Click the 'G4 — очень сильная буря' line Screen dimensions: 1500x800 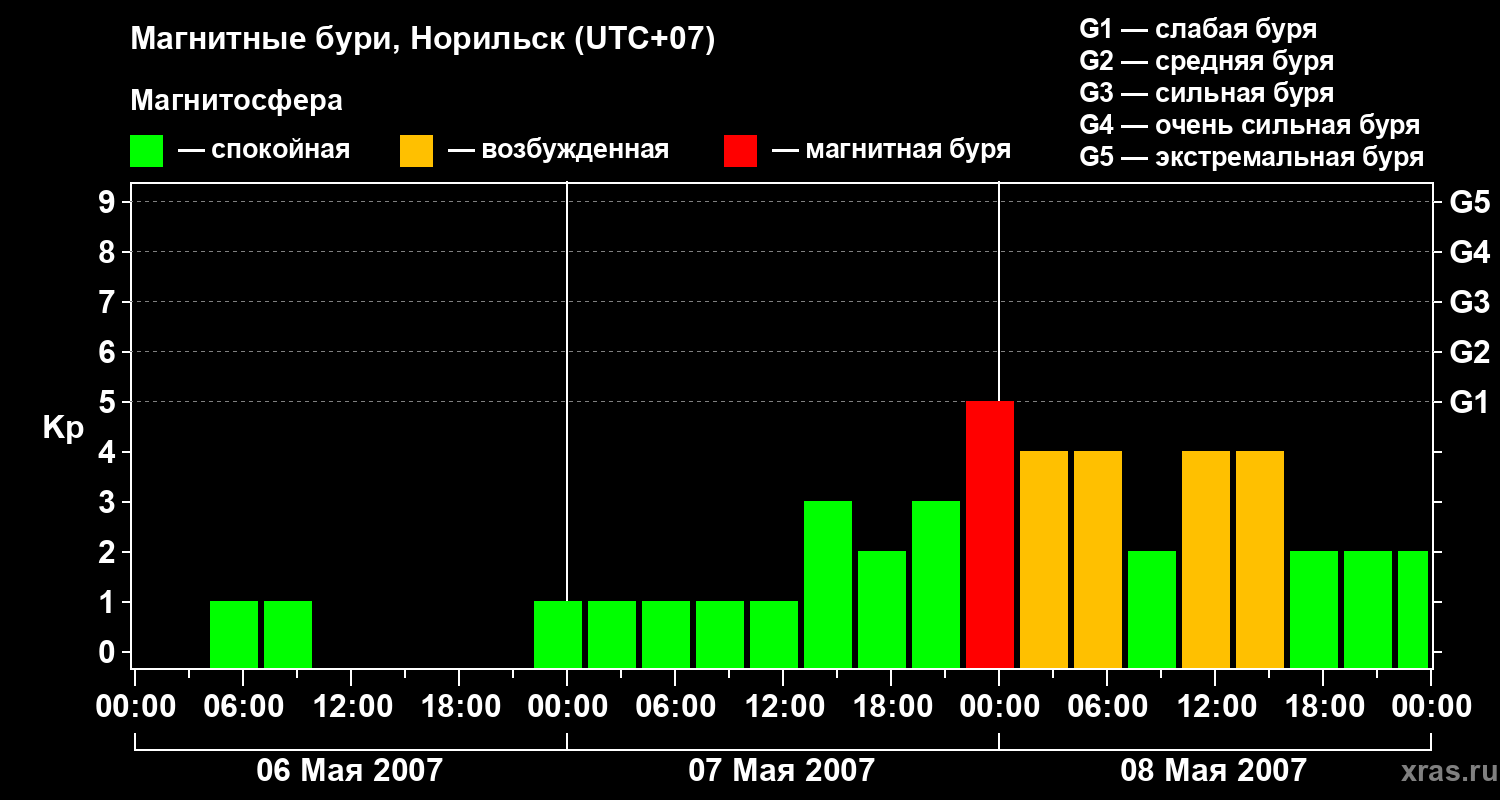1249,125
